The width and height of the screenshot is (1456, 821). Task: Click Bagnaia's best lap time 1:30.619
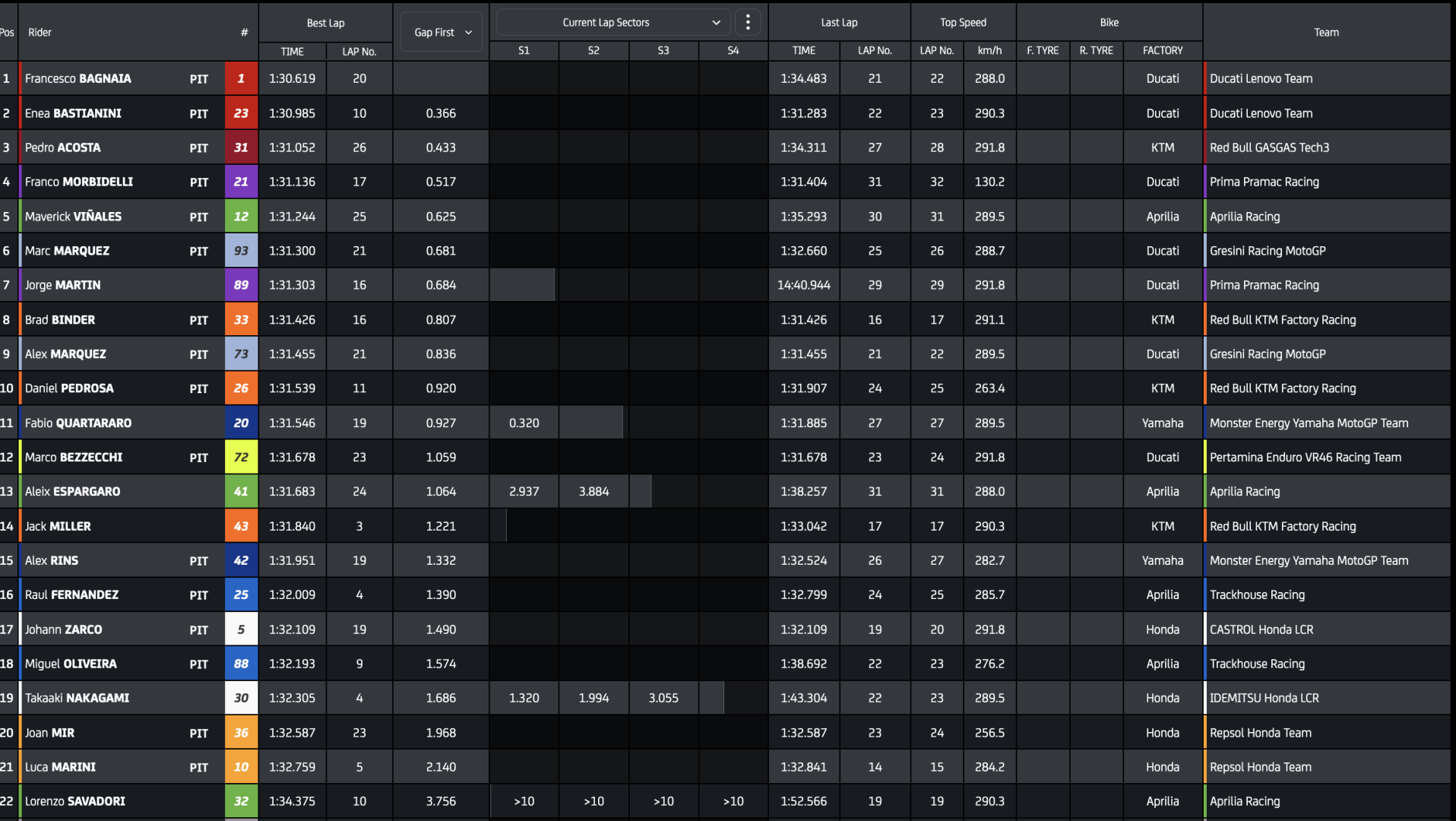[292, 78]
